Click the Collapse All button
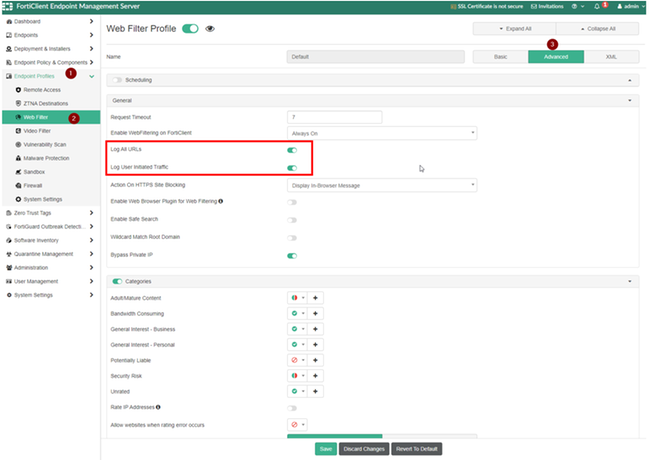 click(597, 29)
